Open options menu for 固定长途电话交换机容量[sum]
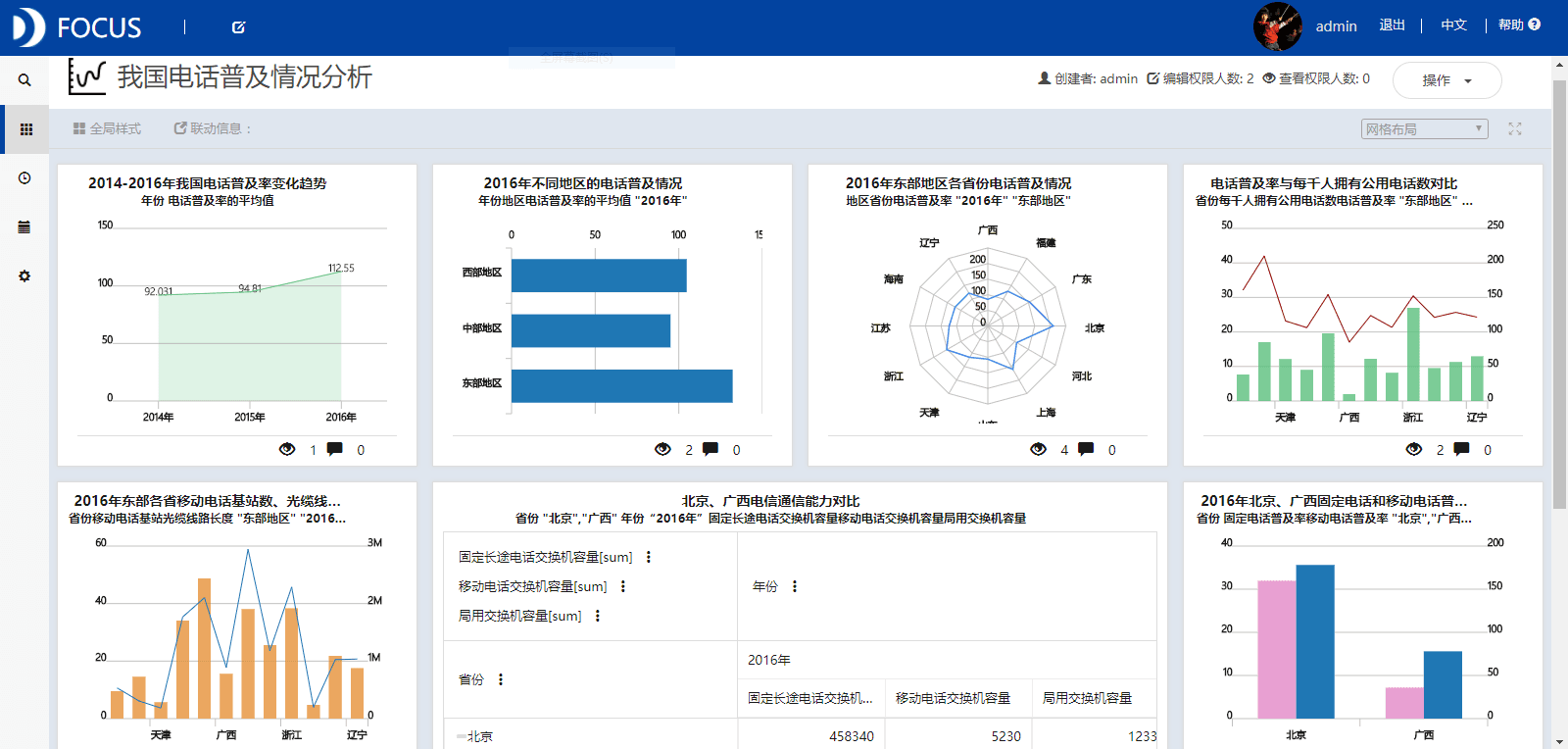The image size is (1568, 749). (648, 557)
